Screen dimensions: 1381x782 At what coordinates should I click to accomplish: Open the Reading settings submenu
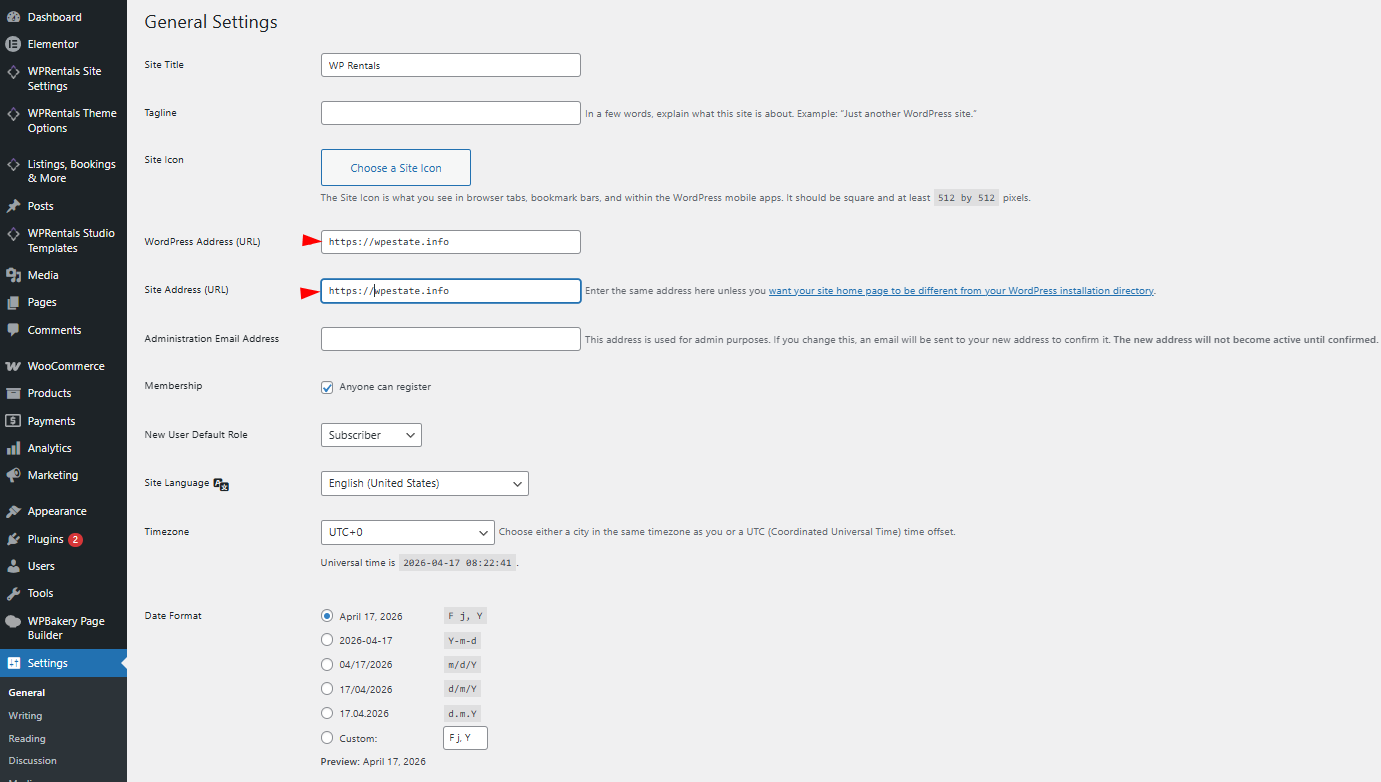[x=27, y=739]
